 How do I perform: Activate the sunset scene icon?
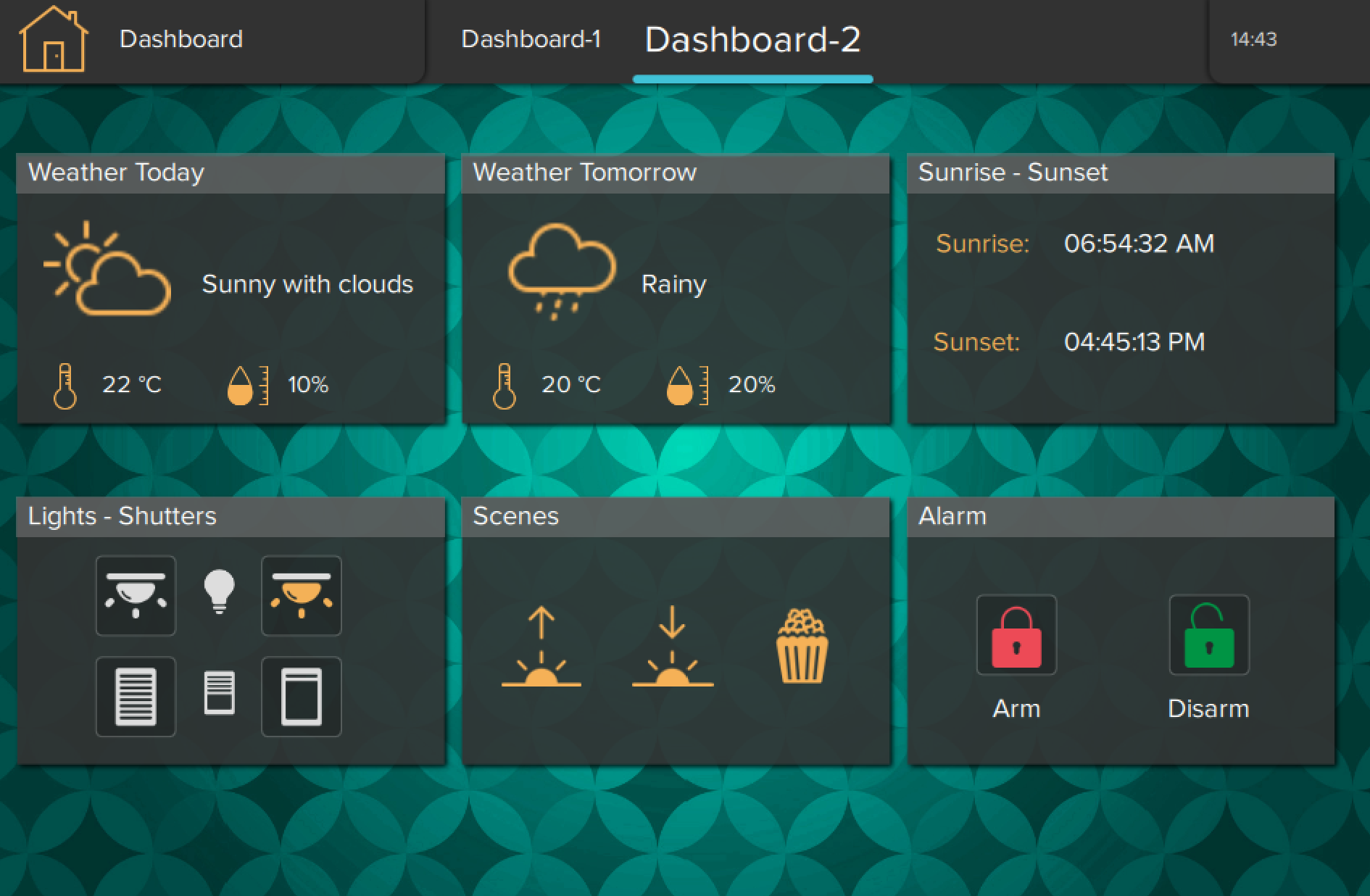point(672,647)
